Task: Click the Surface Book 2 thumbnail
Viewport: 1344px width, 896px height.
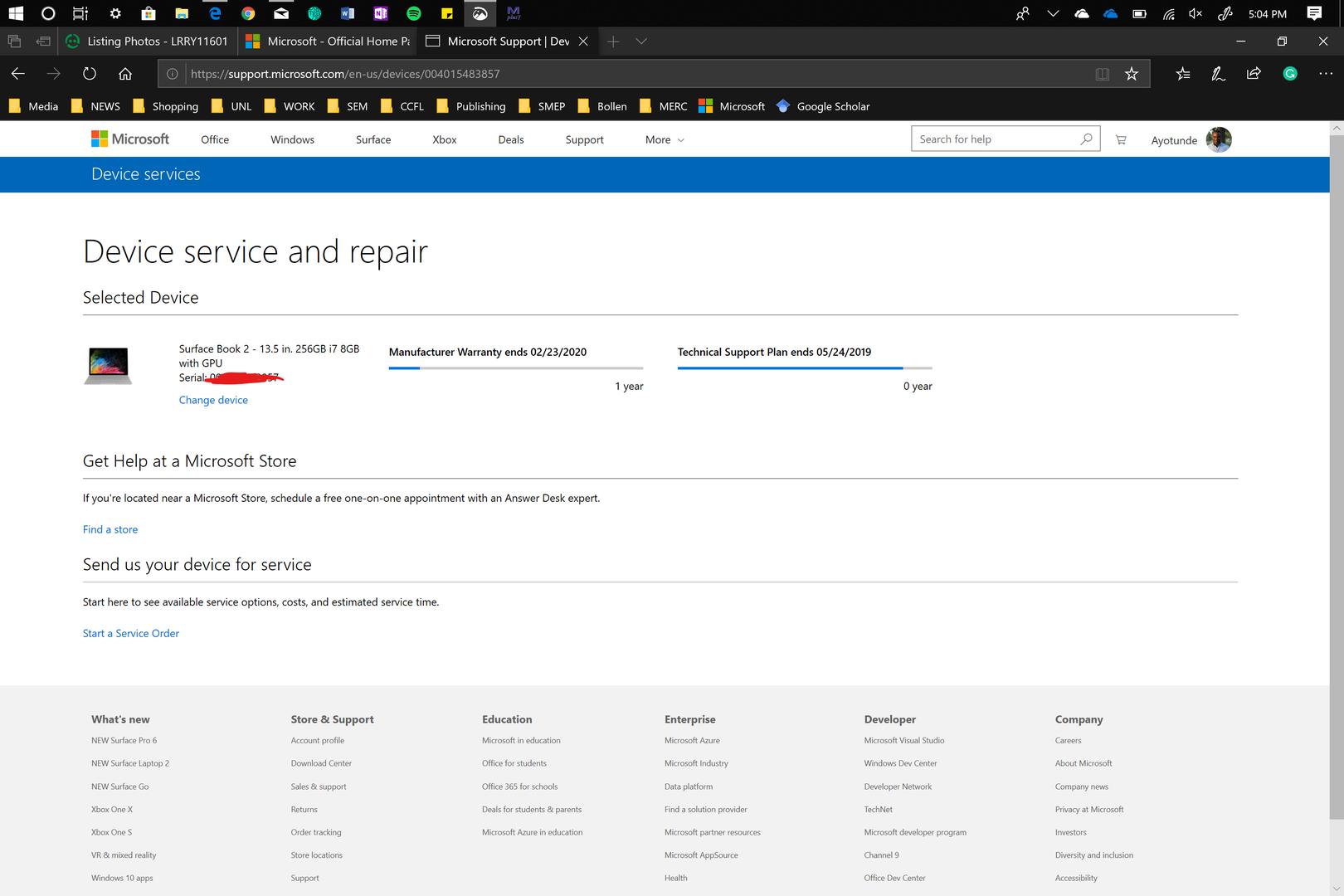Action: point(108,365)
